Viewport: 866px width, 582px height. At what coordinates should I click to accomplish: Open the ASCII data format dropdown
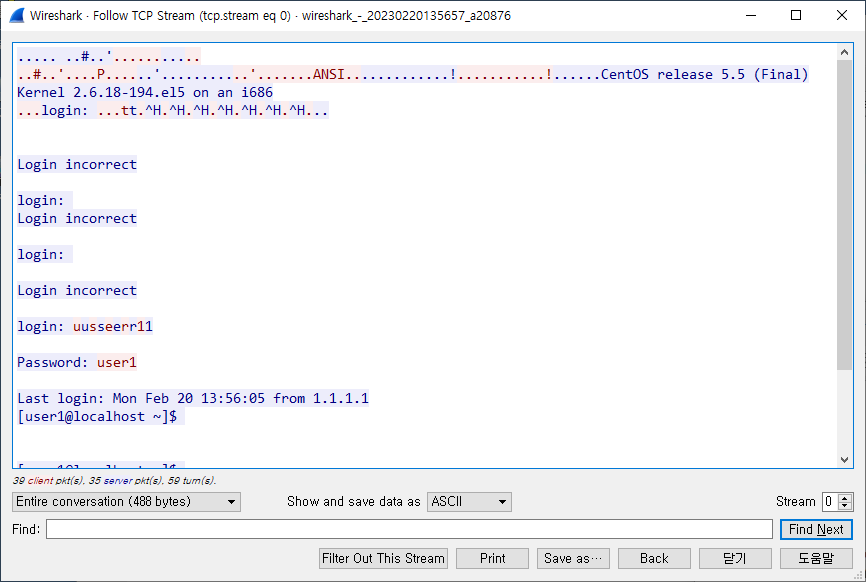coord(469,502)
